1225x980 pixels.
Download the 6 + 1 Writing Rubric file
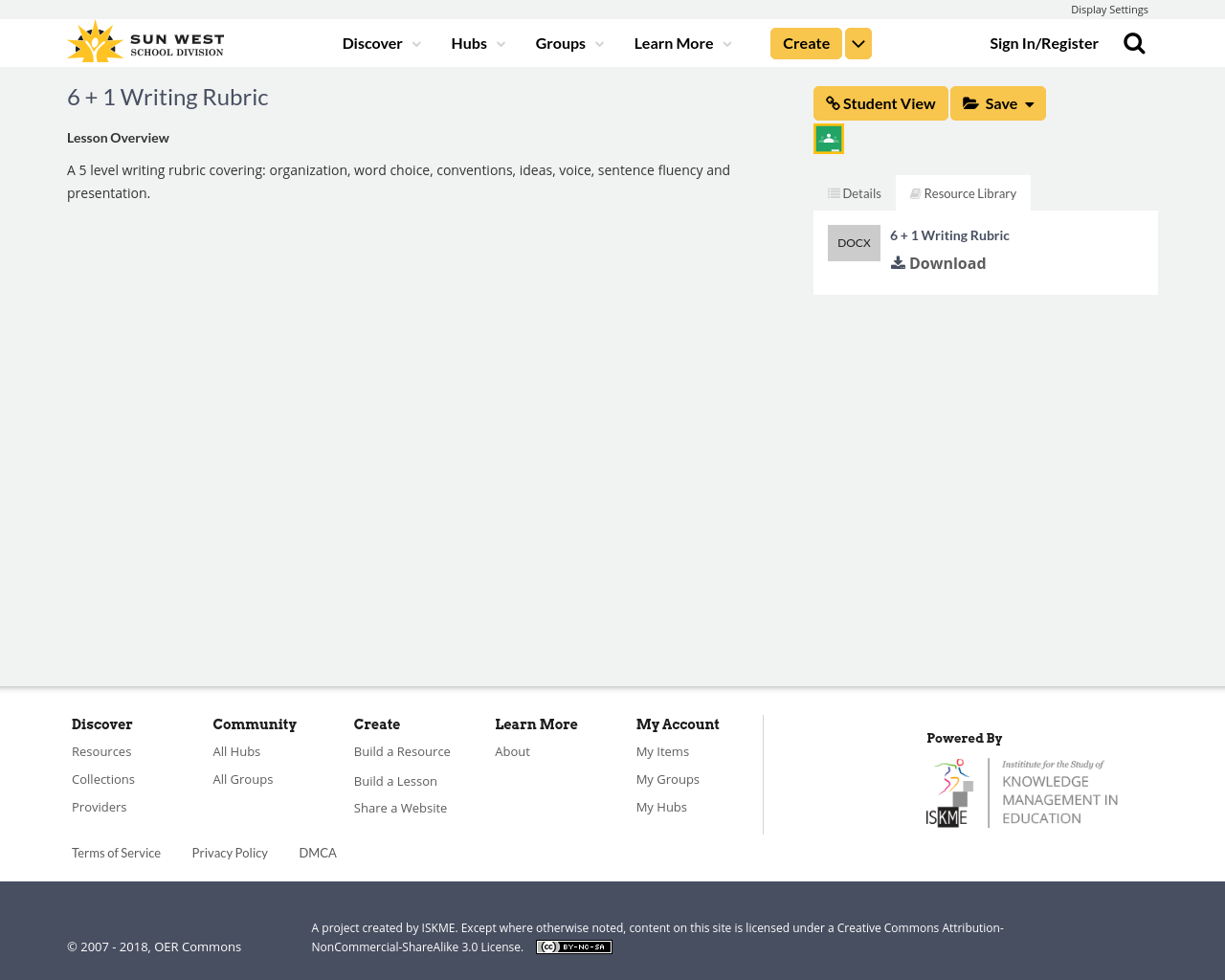(x=938, y=263)
